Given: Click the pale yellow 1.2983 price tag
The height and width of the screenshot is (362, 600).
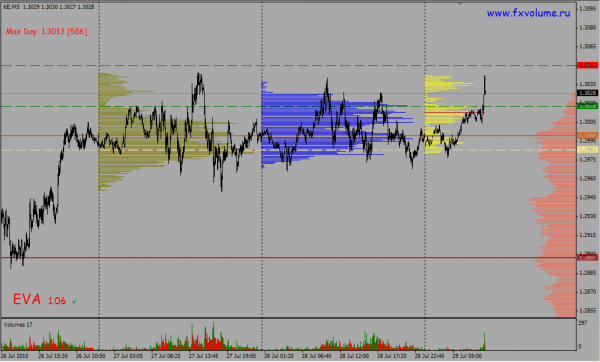Looking at the screenshot, I should coord(587,150).
